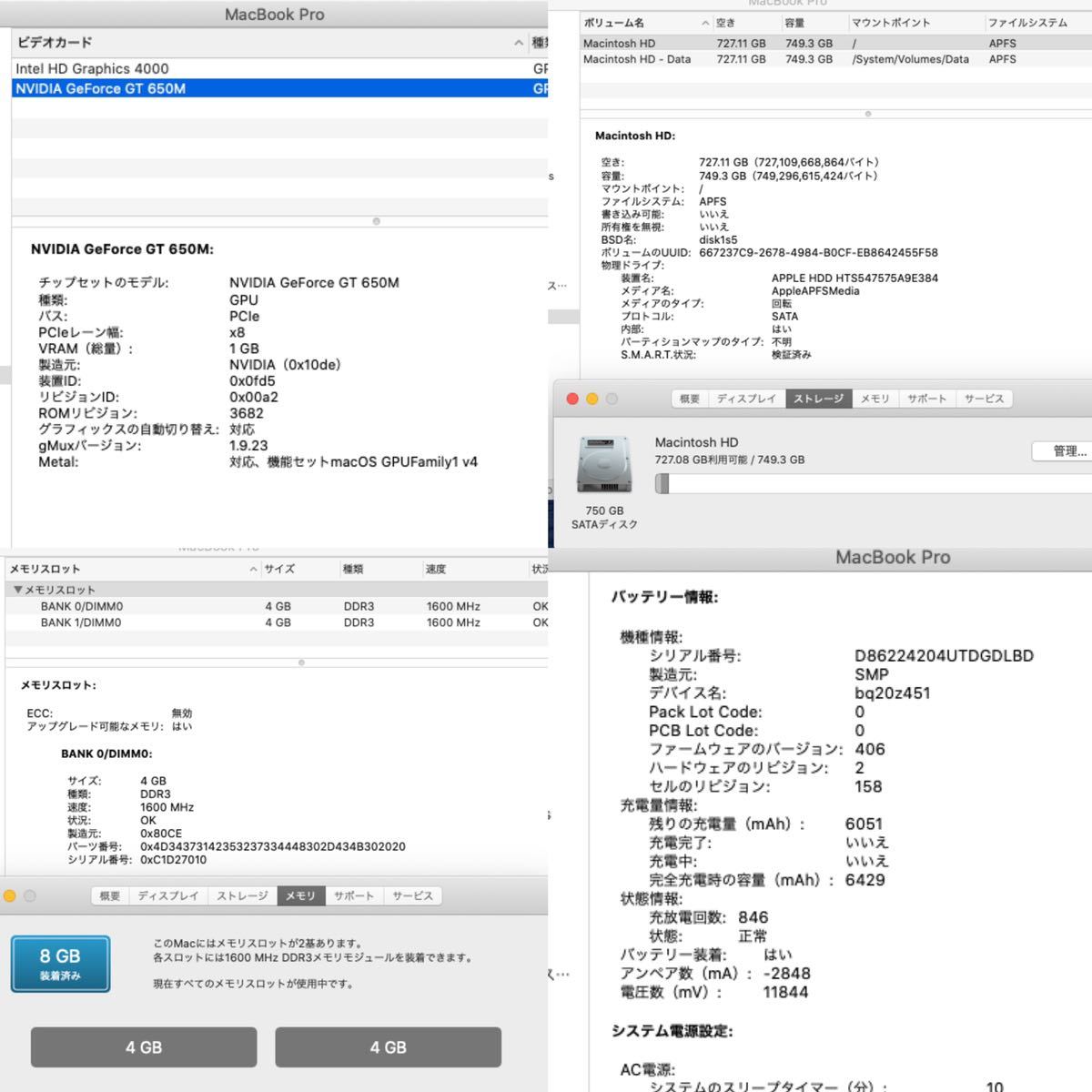Open ディスプレイ tab in the storage window

pyautogui.click(x=747, y=399)
